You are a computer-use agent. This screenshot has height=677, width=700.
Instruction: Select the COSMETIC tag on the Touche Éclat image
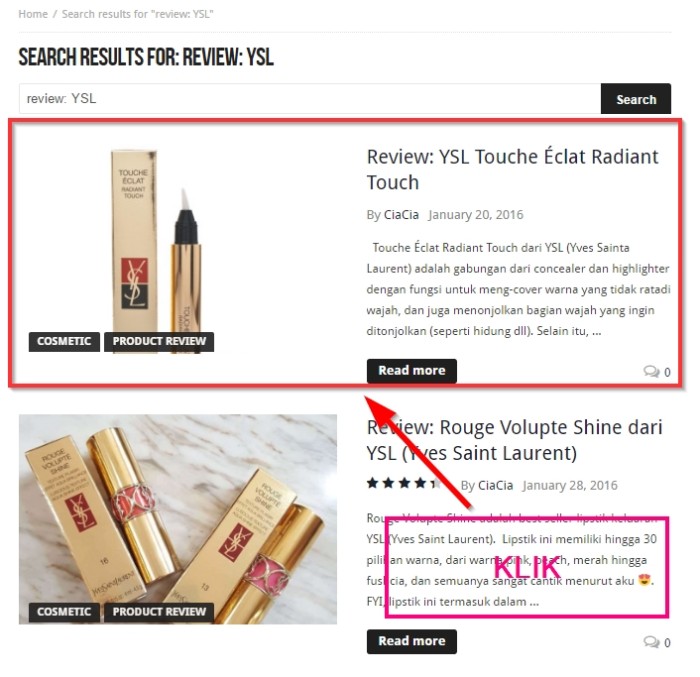(x=64, y=342)
